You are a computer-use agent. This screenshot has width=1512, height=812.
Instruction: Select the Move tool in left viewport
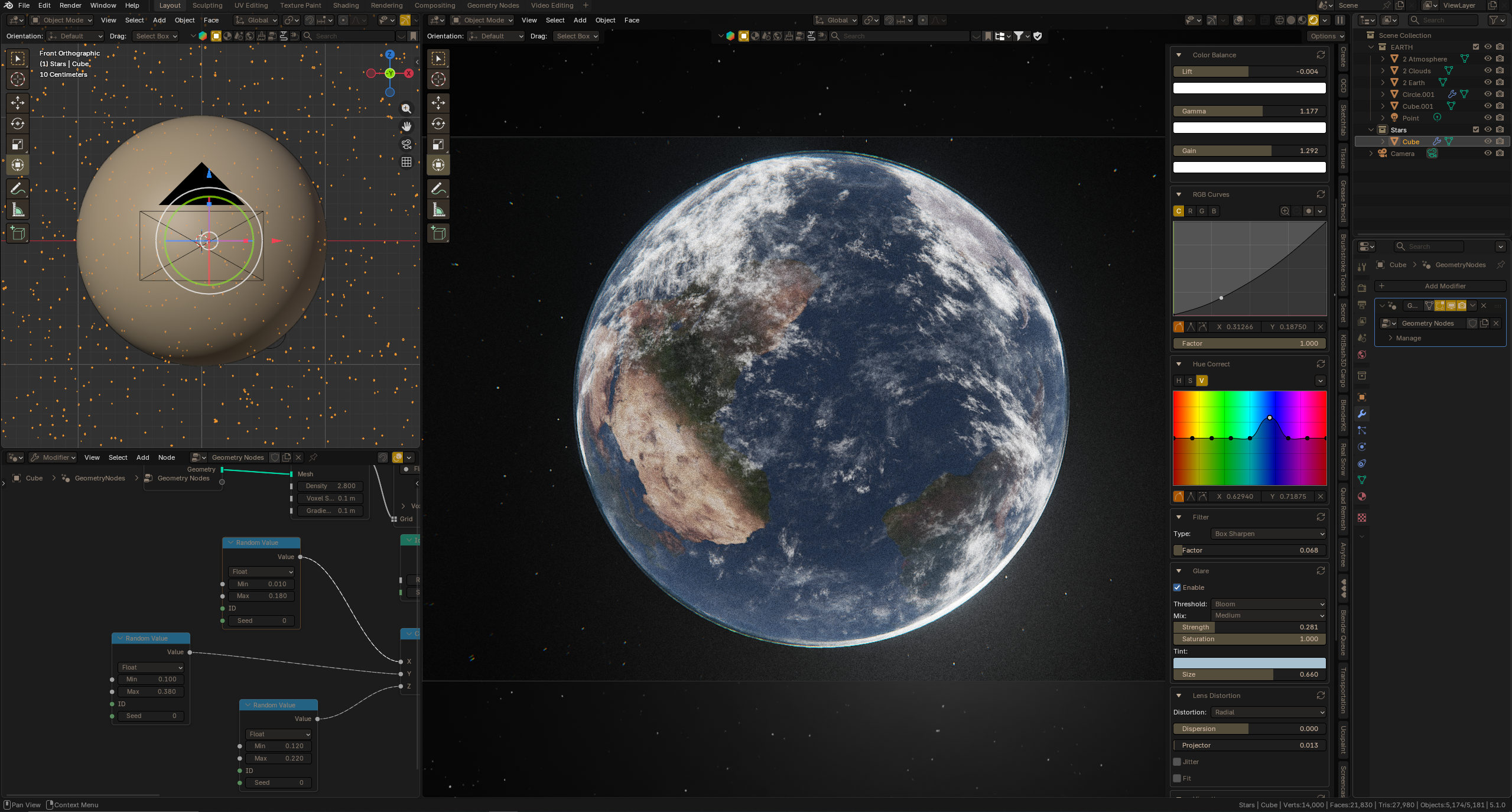(18, 102)
